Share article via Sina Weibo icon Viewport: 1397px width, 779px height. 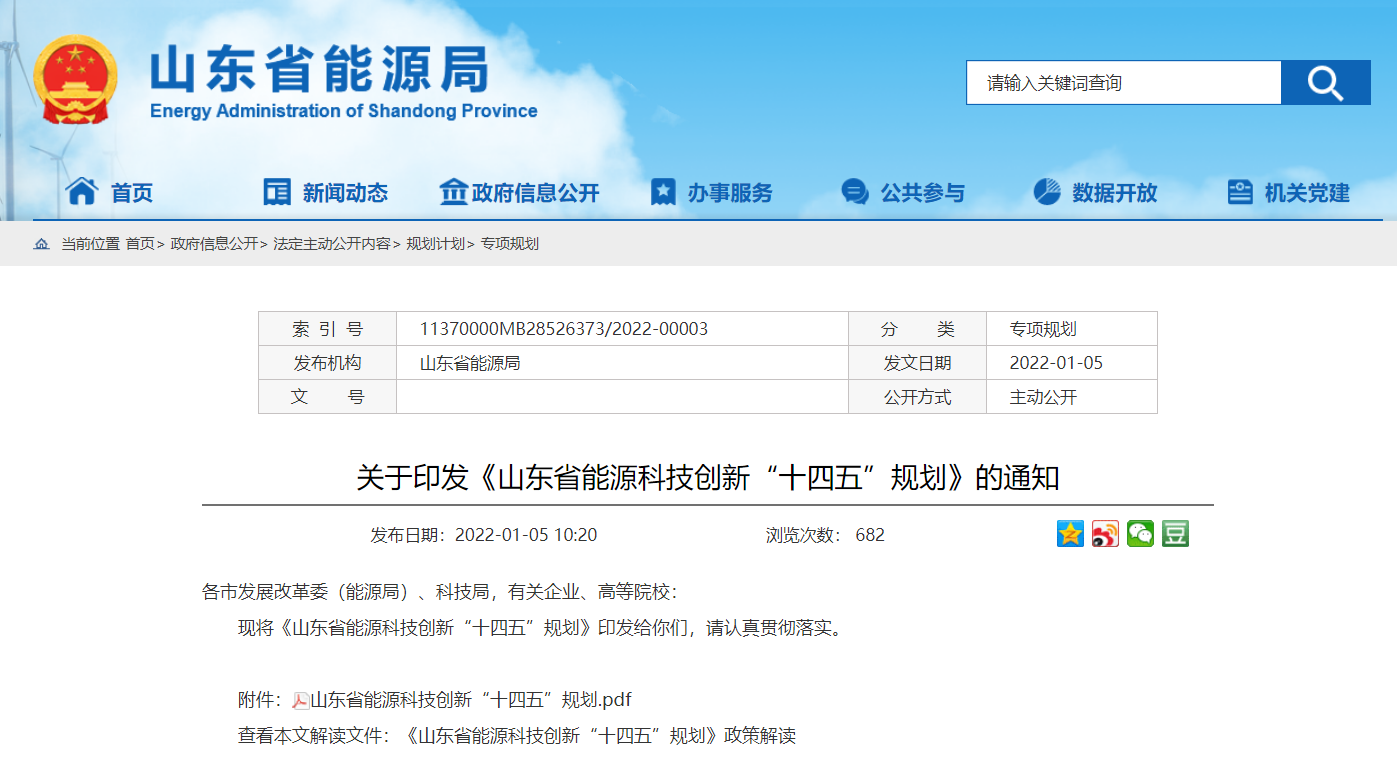click(x=1105, y=534)
